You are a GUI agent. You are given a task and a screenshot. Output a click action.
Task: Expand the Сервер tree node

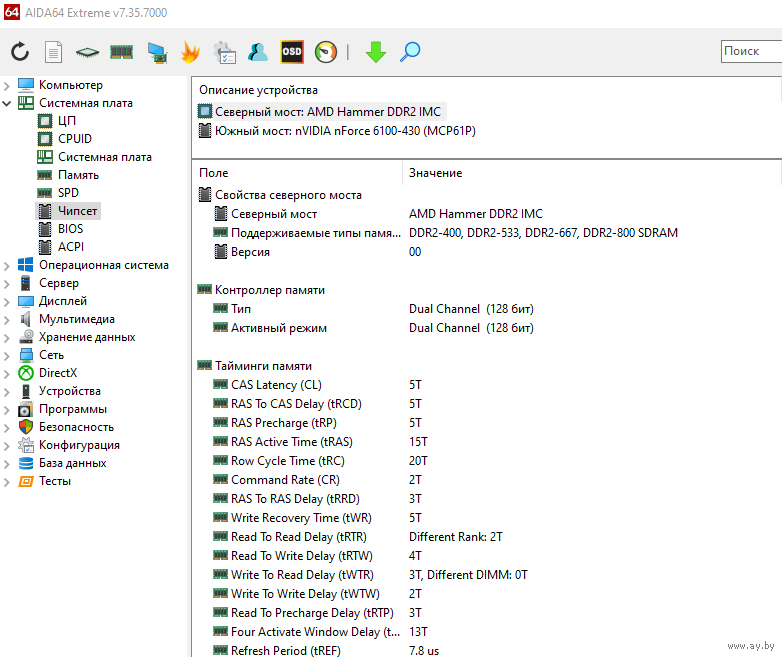pos(6,284)
